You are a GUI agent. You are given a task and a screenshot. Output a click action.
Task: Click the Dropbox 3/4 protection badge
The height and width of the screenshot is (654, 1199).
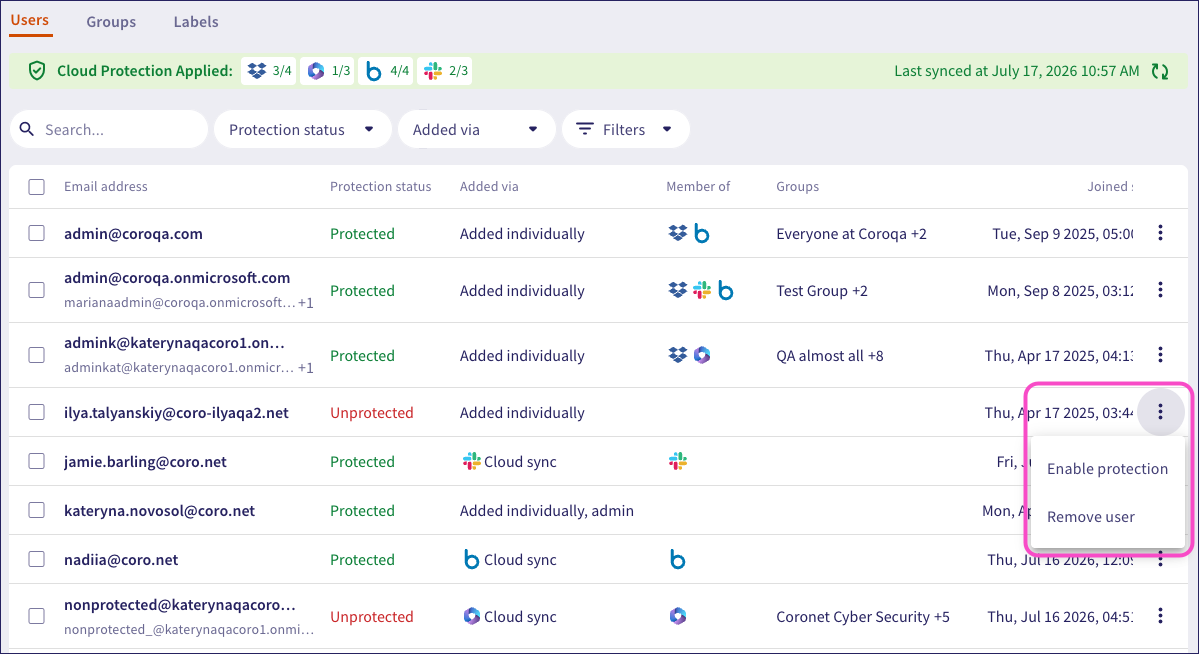(268, 71)
